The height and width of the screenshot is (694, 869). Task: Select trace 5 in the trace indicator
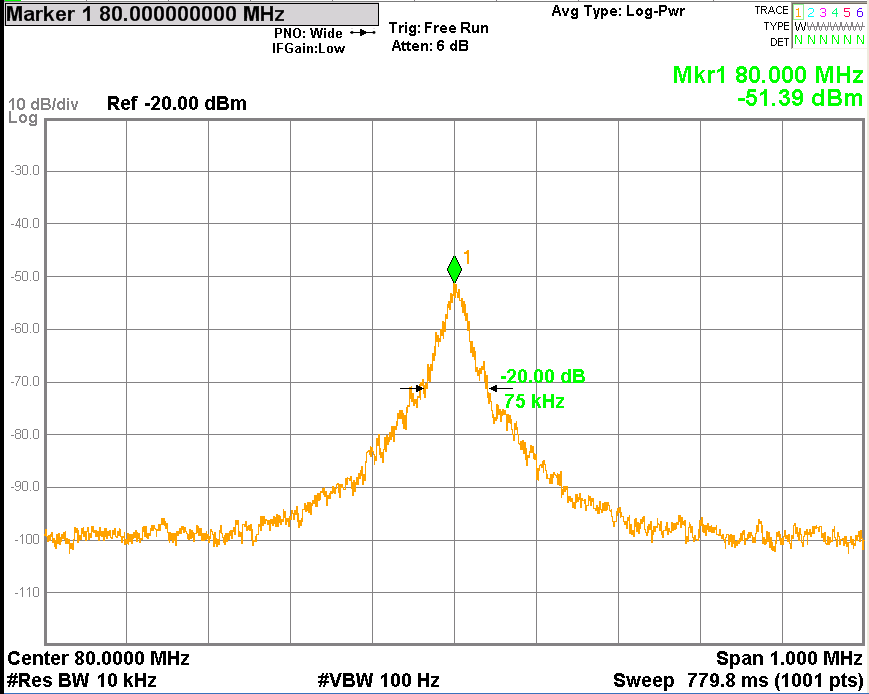[x=847, y=11]
